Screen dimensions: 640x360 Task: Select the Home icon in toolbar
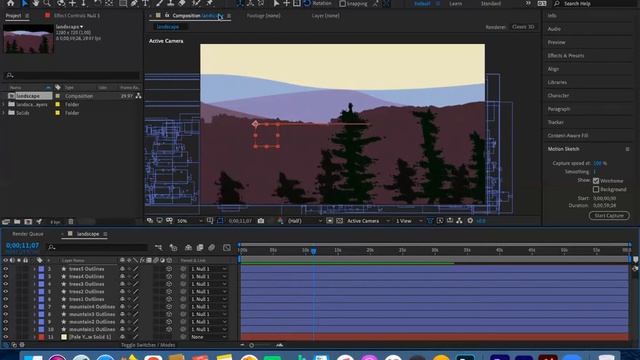pos(11,3)
